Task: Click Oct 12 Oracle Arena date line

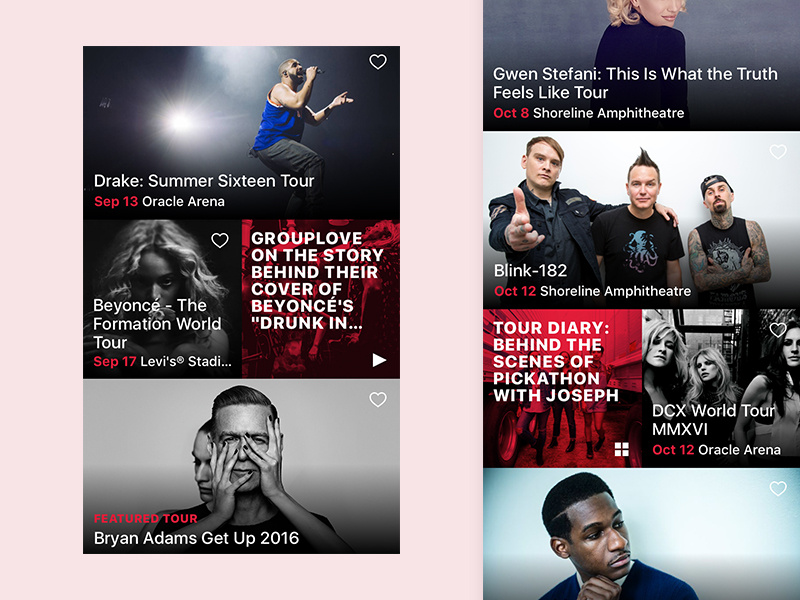Action: 716,450
